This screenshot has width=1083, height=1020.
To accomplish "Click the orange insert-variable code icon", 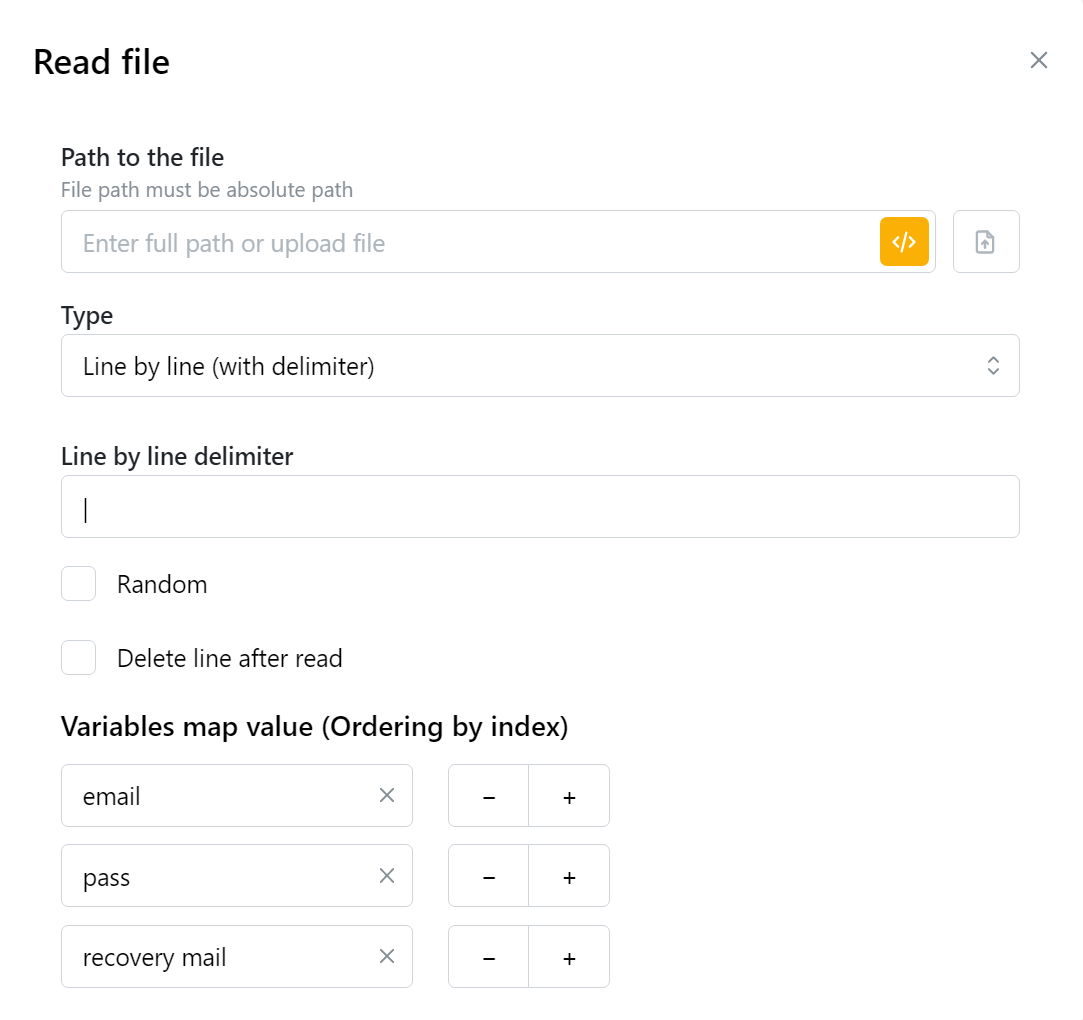I will coord(904,242).
